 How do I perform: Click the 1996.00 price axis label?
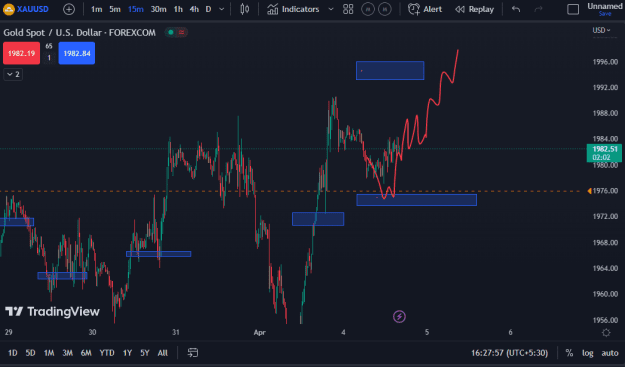(x=605, y=62)
